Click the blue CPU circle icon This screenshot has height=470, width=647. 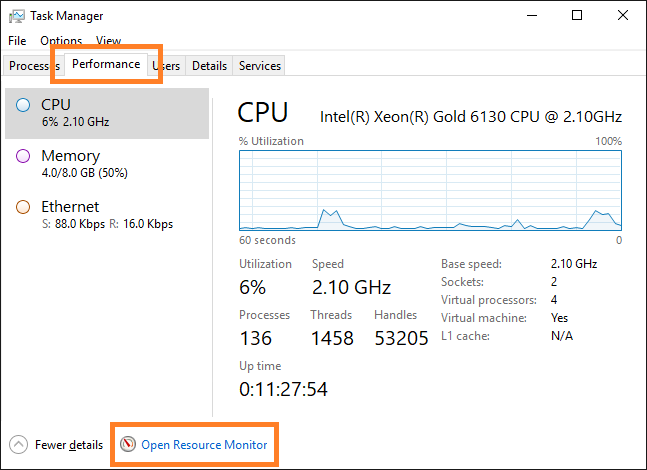[23, 105]
